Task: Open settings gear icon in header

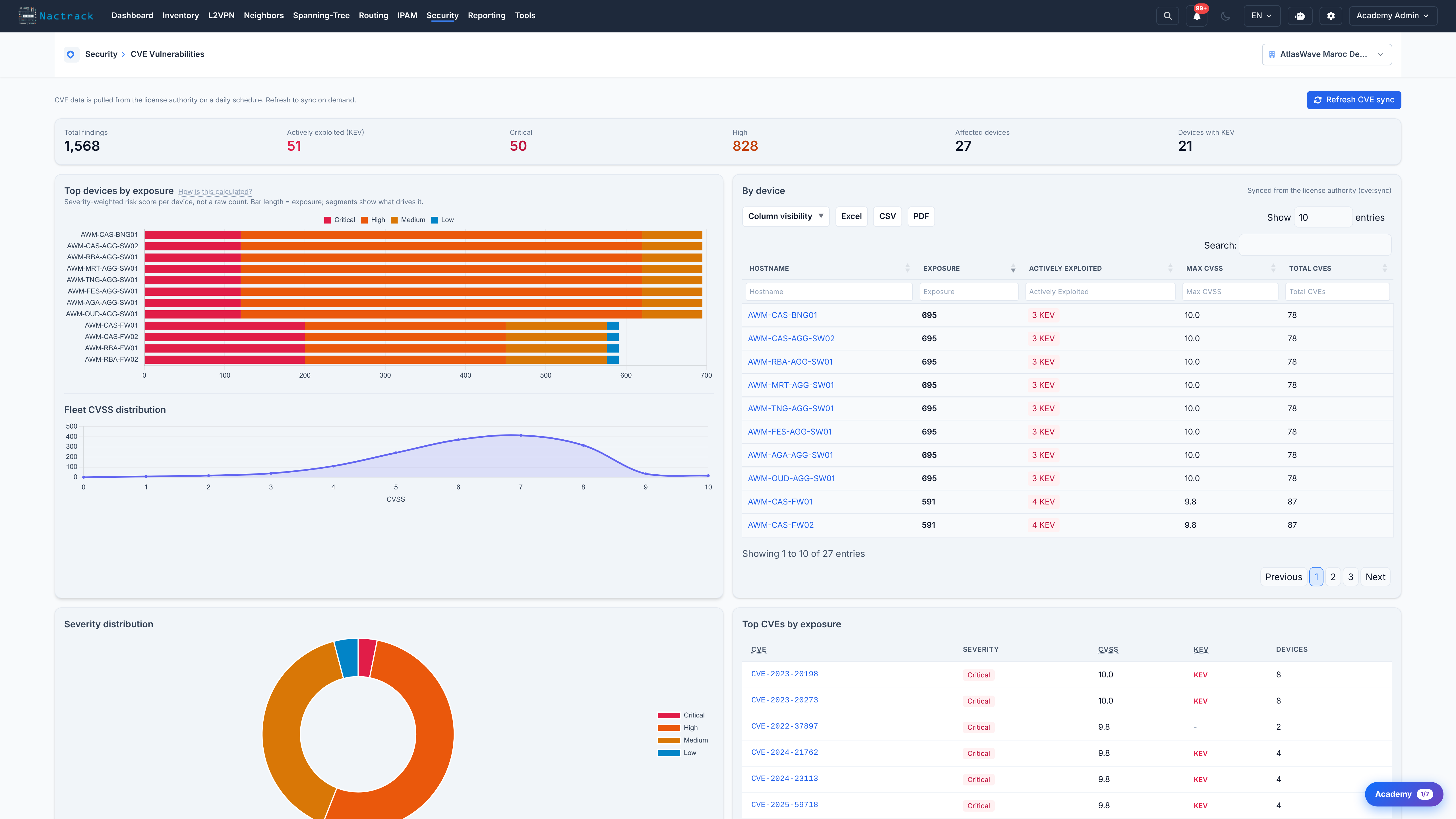Action: point(1331,16)
